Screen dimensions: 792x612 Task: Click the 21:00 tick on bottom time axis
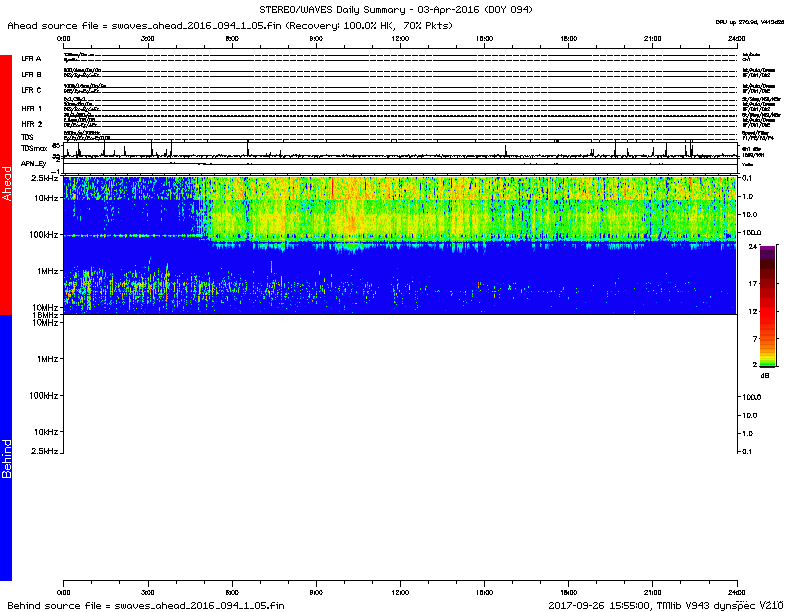click(x=653, y=590)
